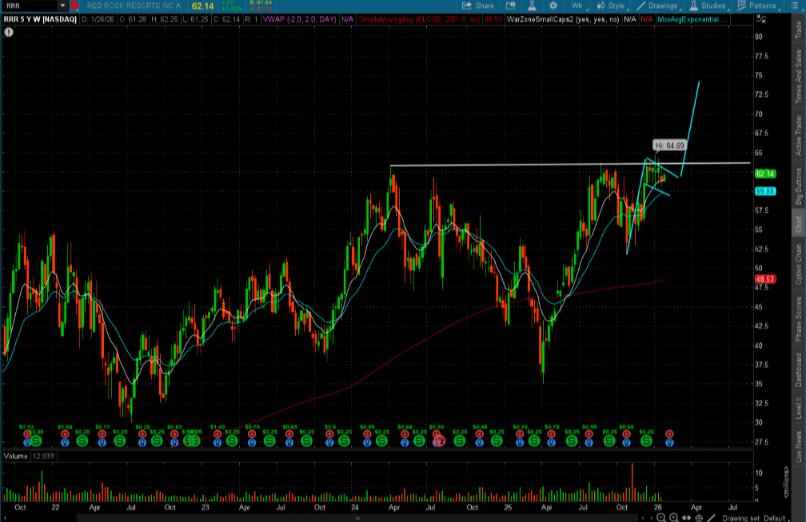Click the green 62.14 price axis label
This screenshot has height=522, width=806.
(x=765, y=174)
